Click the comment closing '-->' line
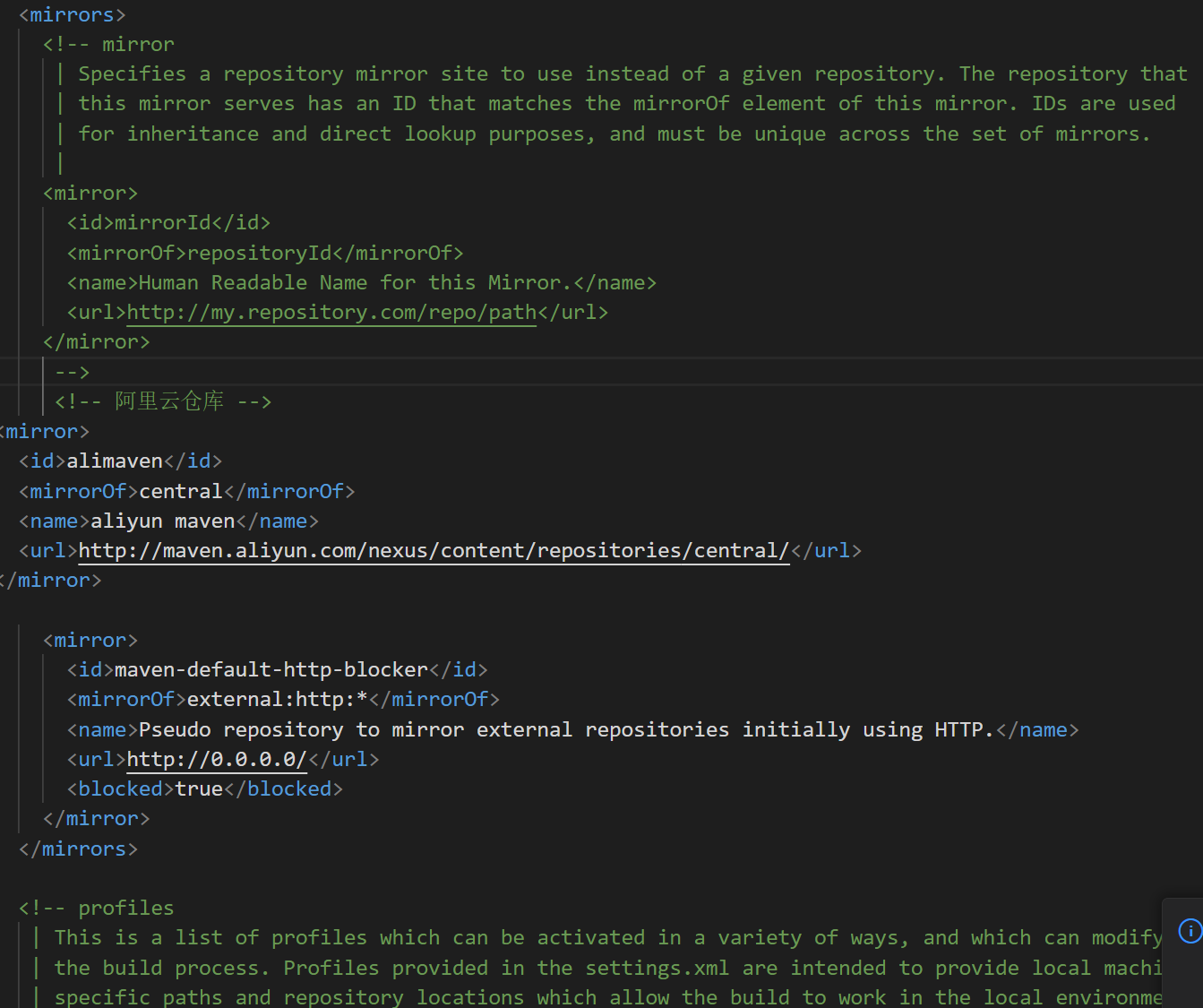The width and height of the screenshot is (1203, 1008). 73,372
